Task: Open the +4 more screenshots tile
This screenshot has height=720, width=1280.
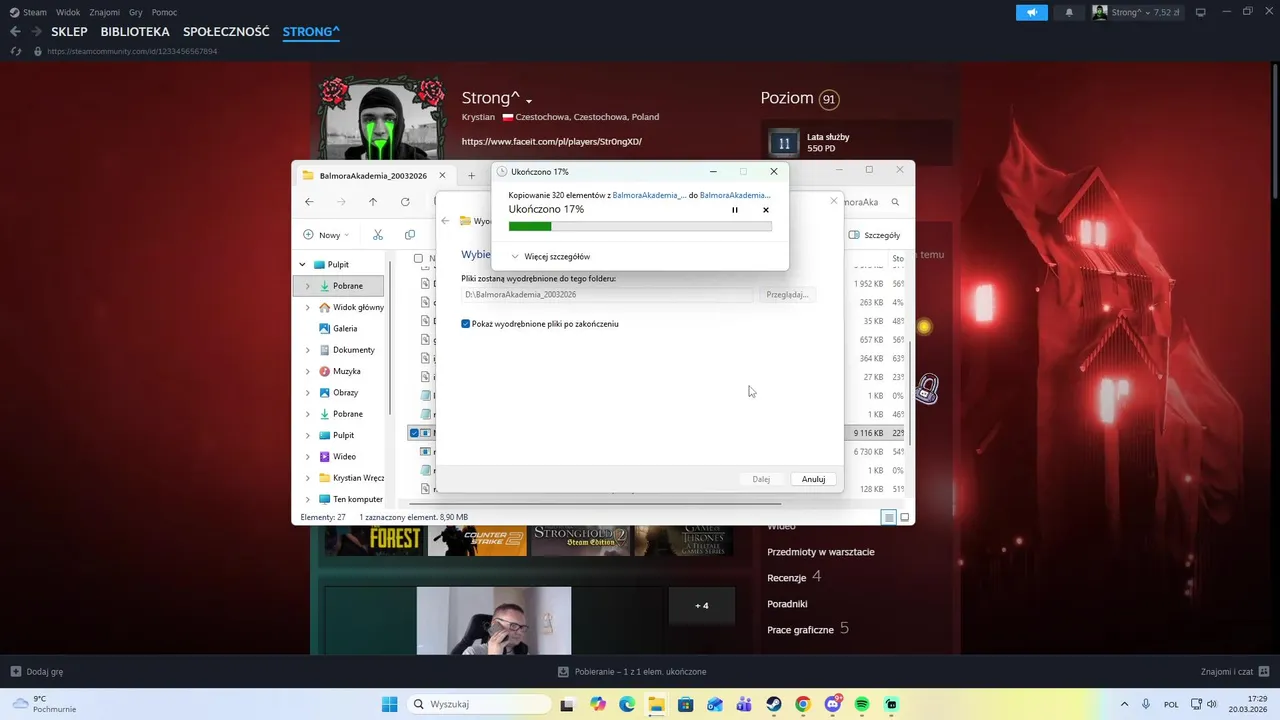Action: [x=702, y=606]
